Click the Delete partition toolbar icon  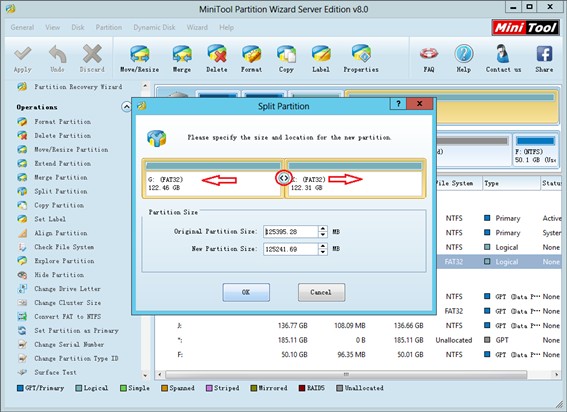click(217, 54)
